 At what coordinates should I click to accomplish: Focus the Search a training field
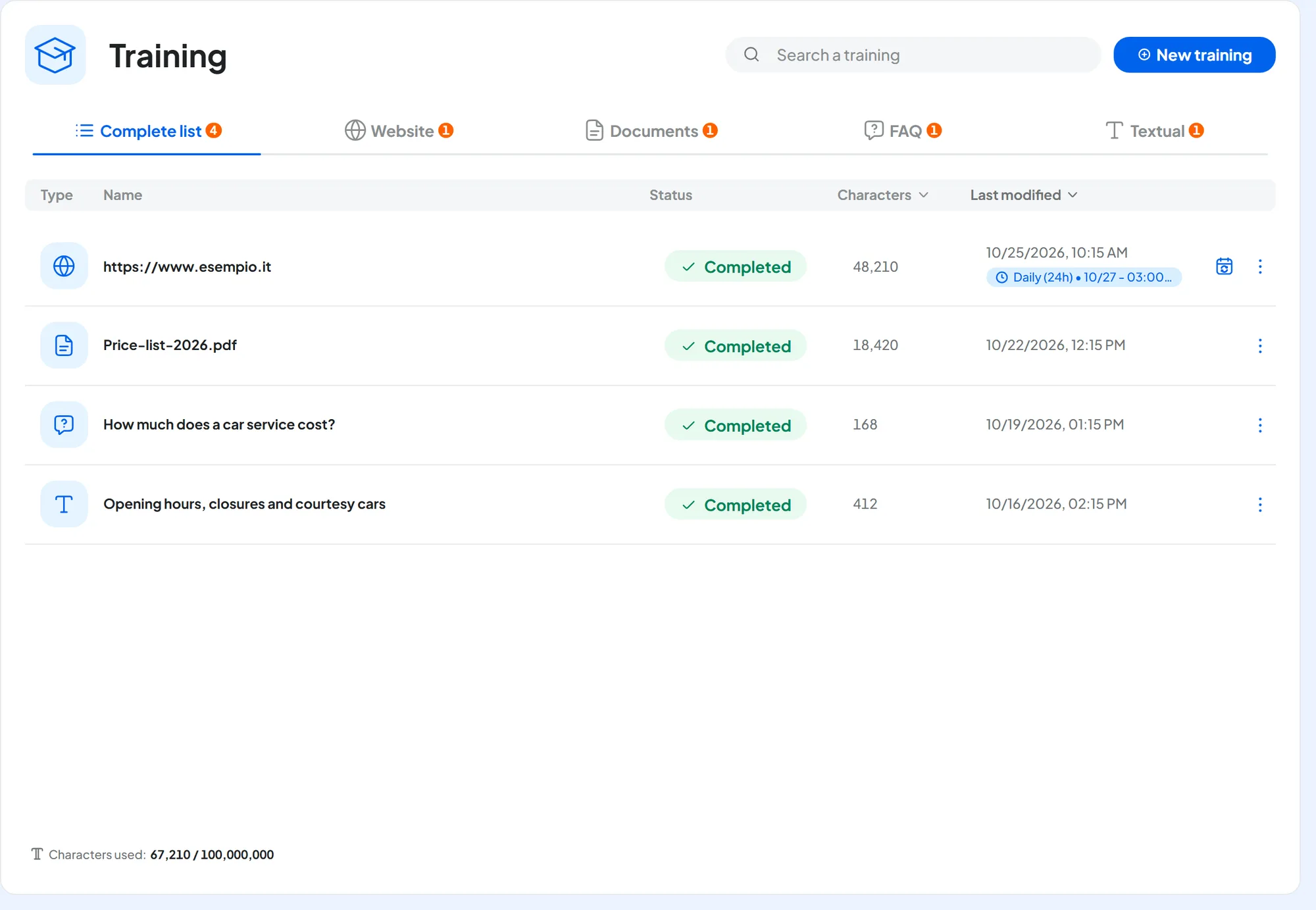(913, 55)
